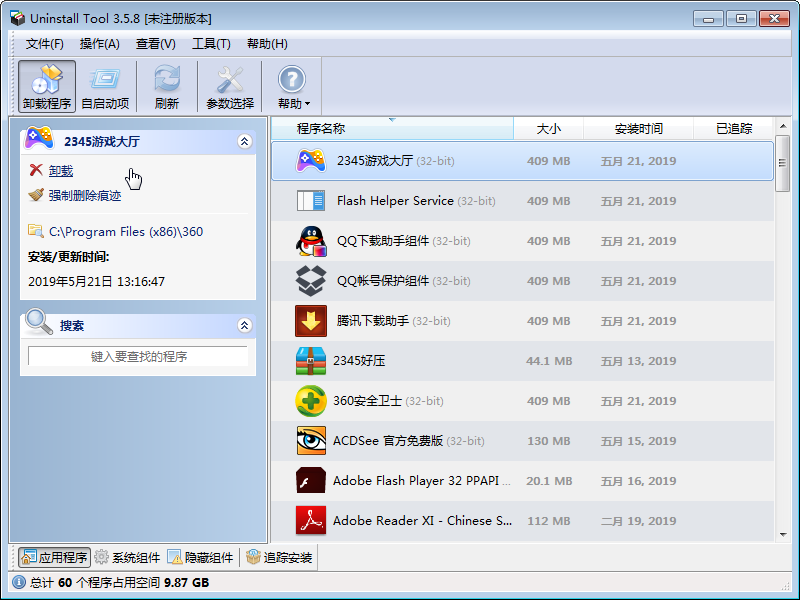This screenshot has height=600, width=800.
Task: Click the info icon in status bar
Action: tap(19, 582)
